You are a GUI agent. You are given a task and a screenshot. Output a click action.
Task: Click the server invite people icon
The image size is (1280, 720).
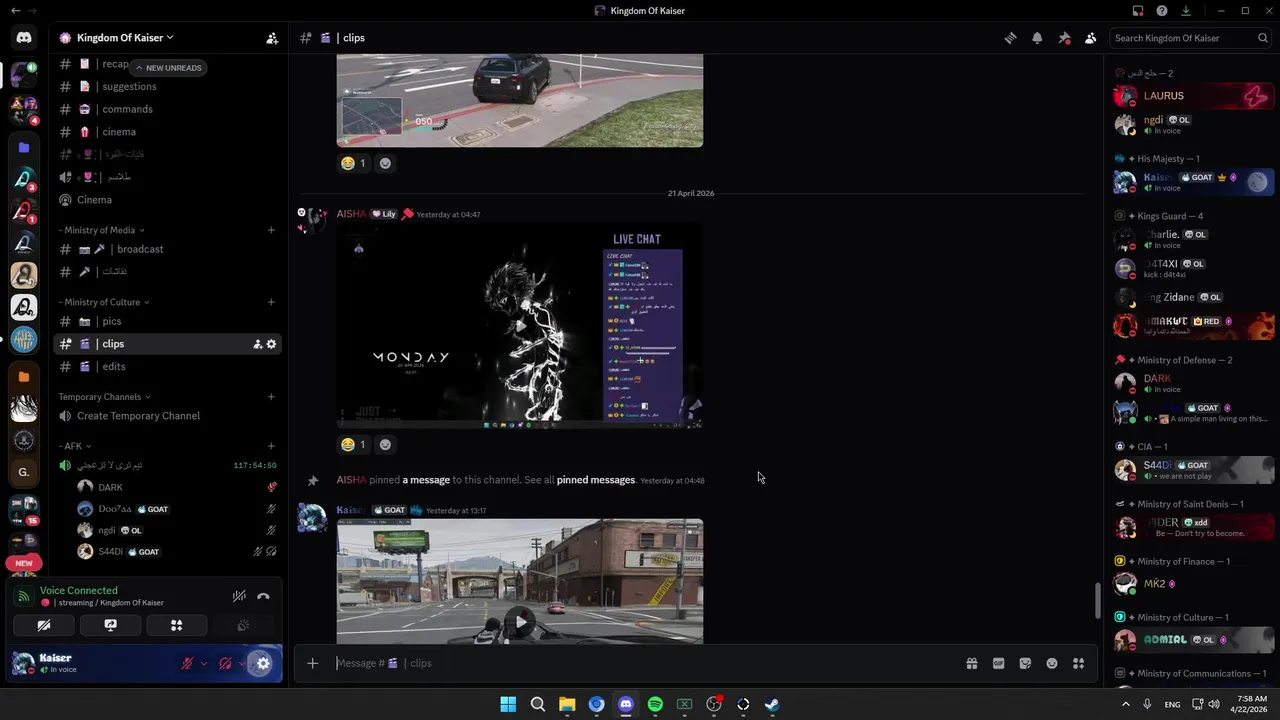[x=272, y=38]
